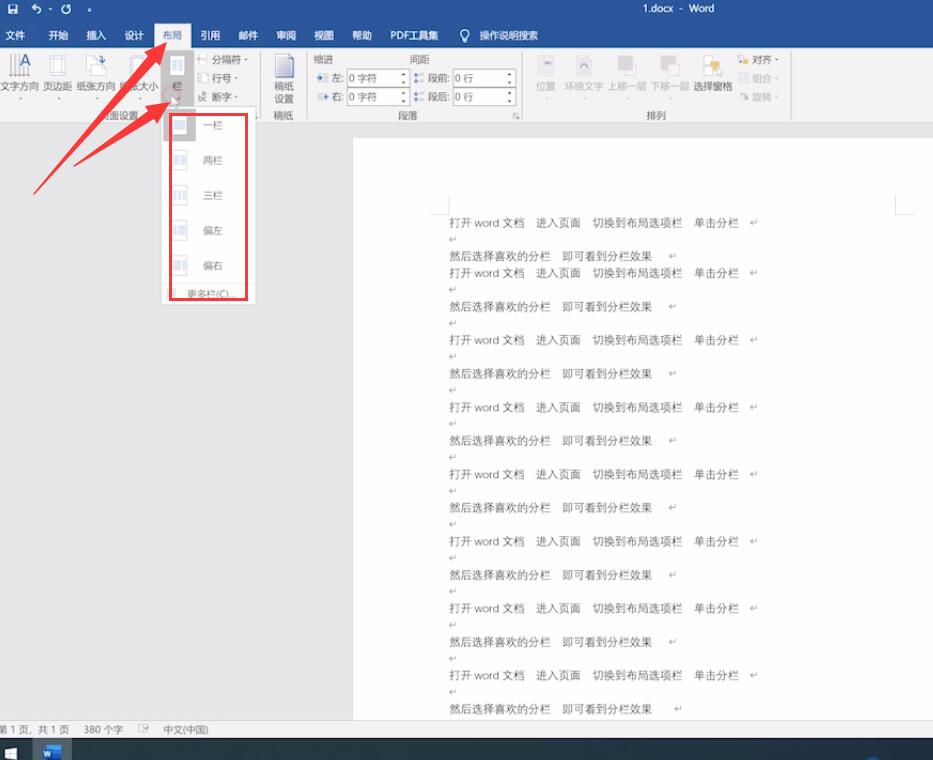The image size is (933, 760).
Task: Click the Save icon in the title bar
Action: pos(12,9)
